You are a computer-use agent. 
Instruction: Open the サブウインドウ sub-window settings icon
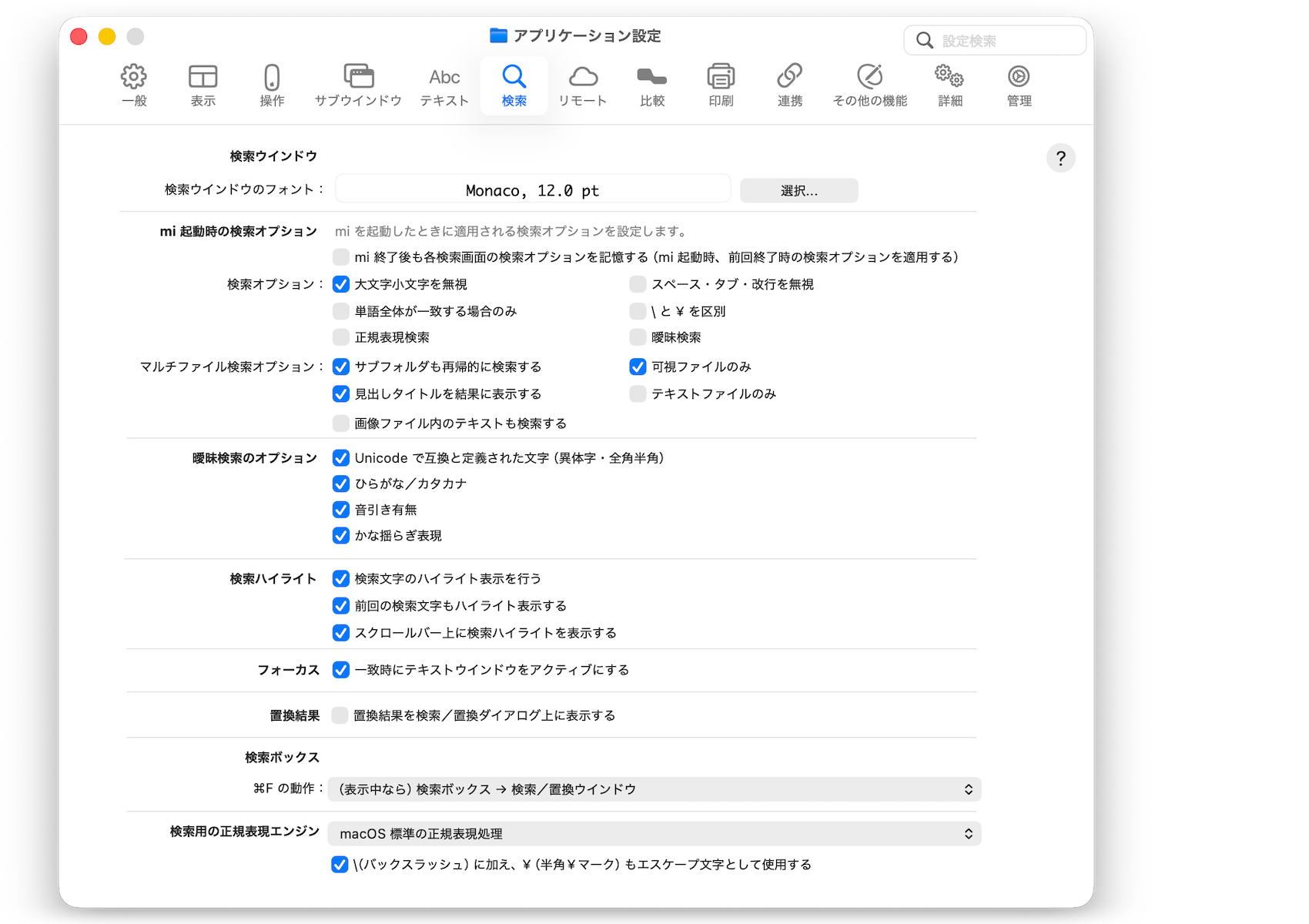[x=358, y=77]
